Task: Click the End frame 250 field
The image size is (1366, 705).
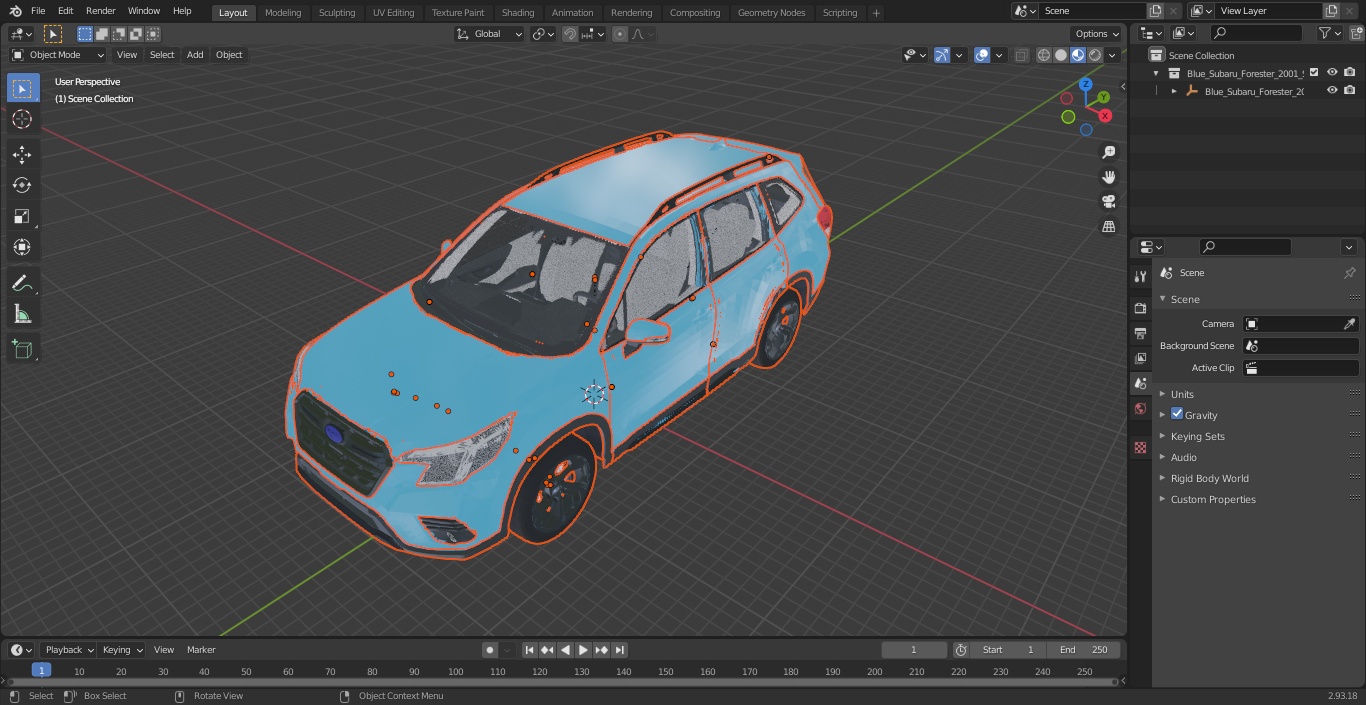Action: pyautogui.click(x=1084, y=650)
